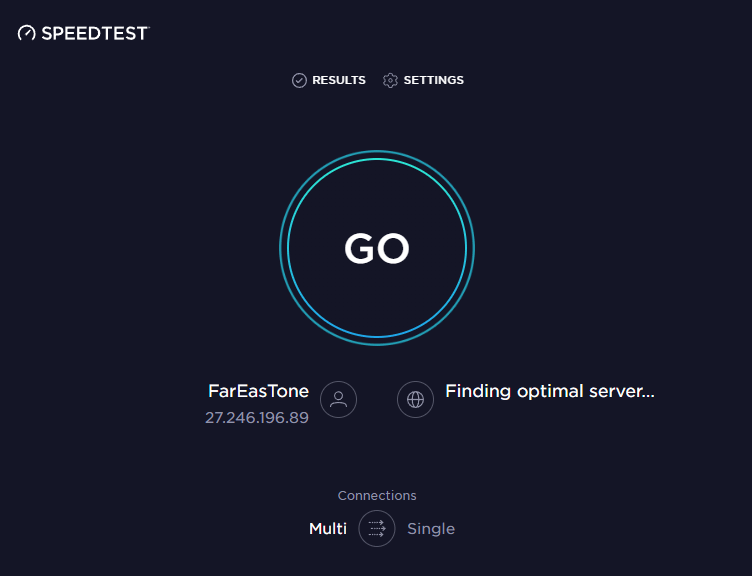Viewport: 752px width, 576px height.
Task: Open the SETTINGS menu label
Action: tap(433, 80)
